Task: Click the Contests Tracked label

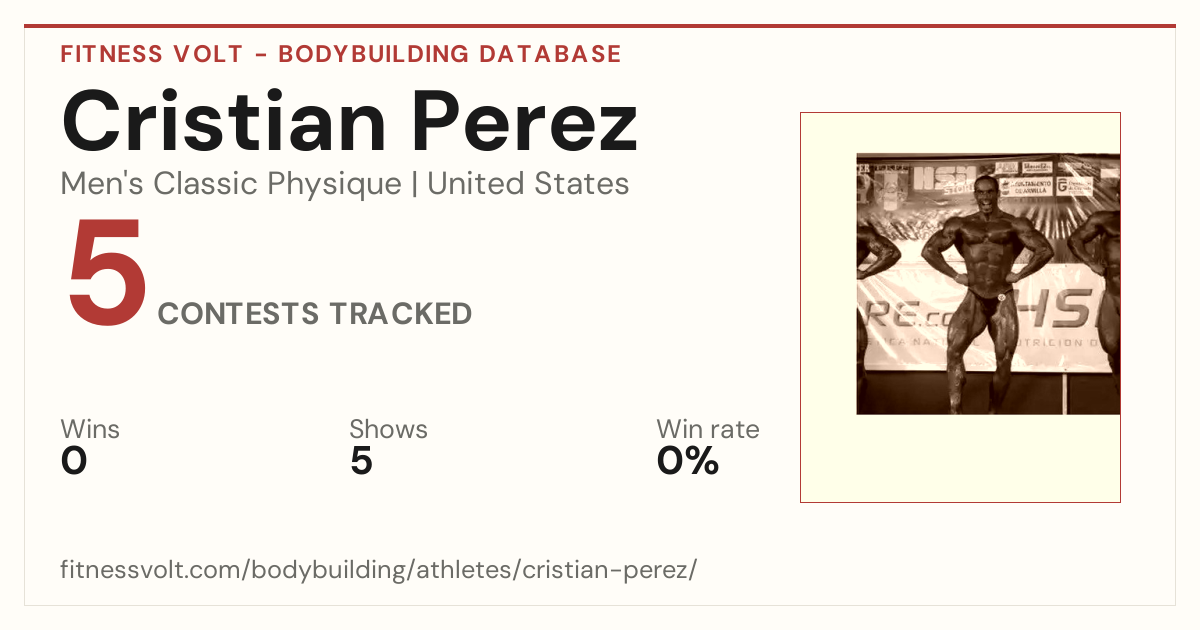Action: click(x=315, y=314)
